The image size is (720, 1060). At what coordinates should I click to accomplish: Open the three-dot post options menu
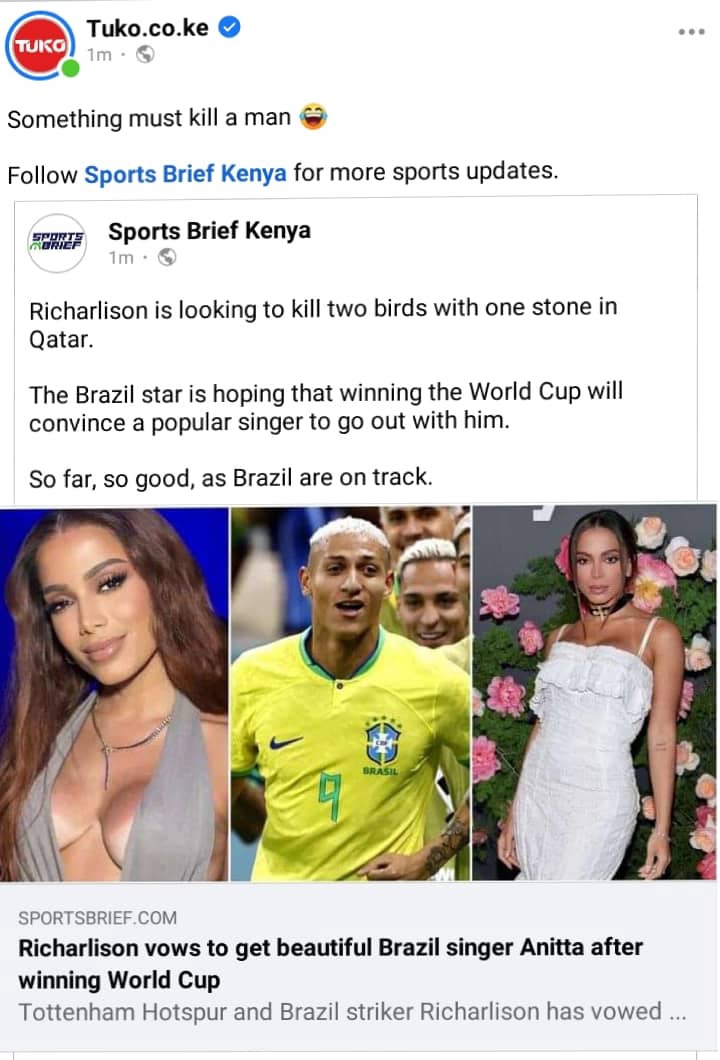691,32
